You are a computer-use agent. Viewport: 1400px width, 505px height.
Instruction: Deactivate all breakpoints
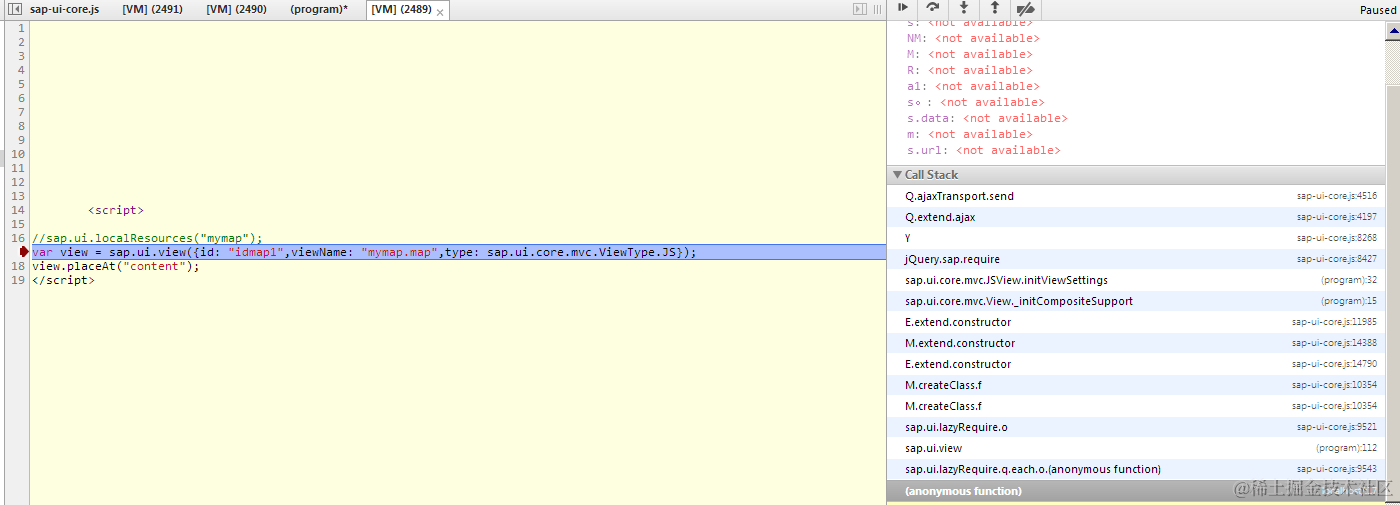[x=1025, y=8]
